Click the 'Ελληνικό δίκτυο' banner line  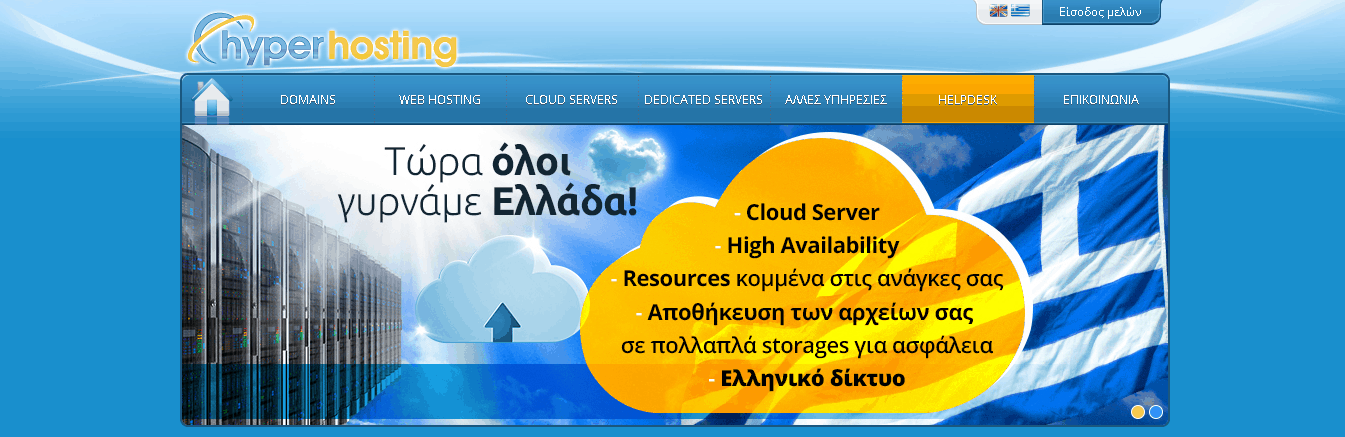[x=806, y=379]
